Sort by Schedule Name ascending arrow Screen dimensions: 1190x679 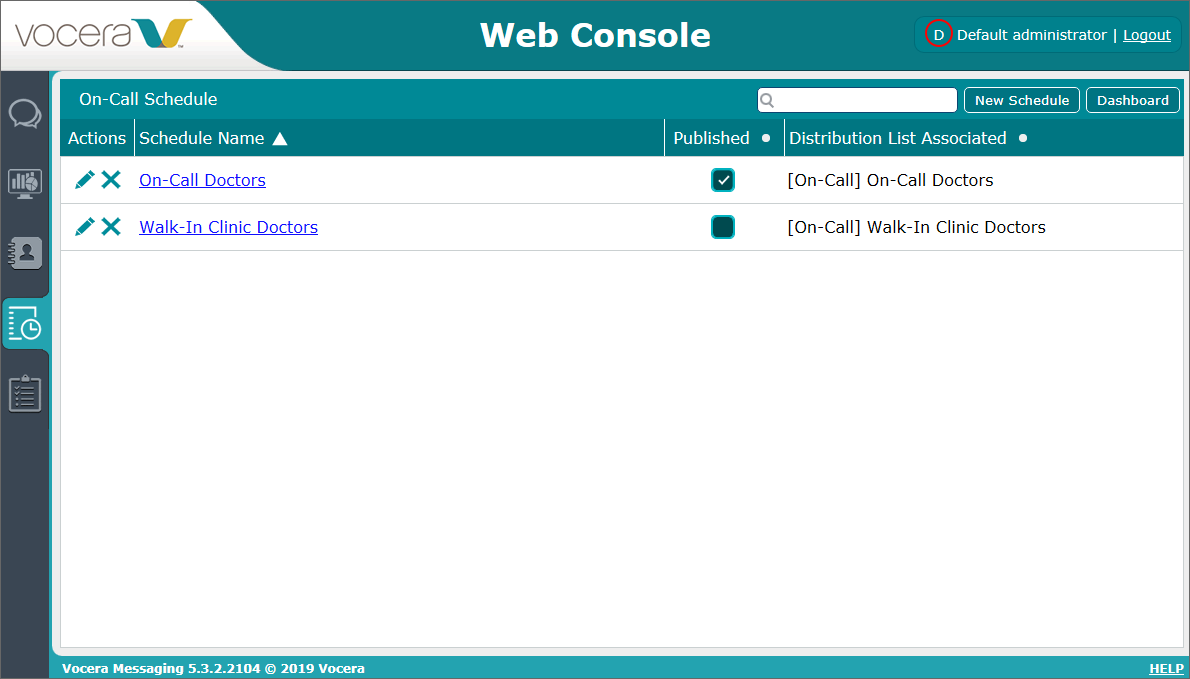pos(280,139)
